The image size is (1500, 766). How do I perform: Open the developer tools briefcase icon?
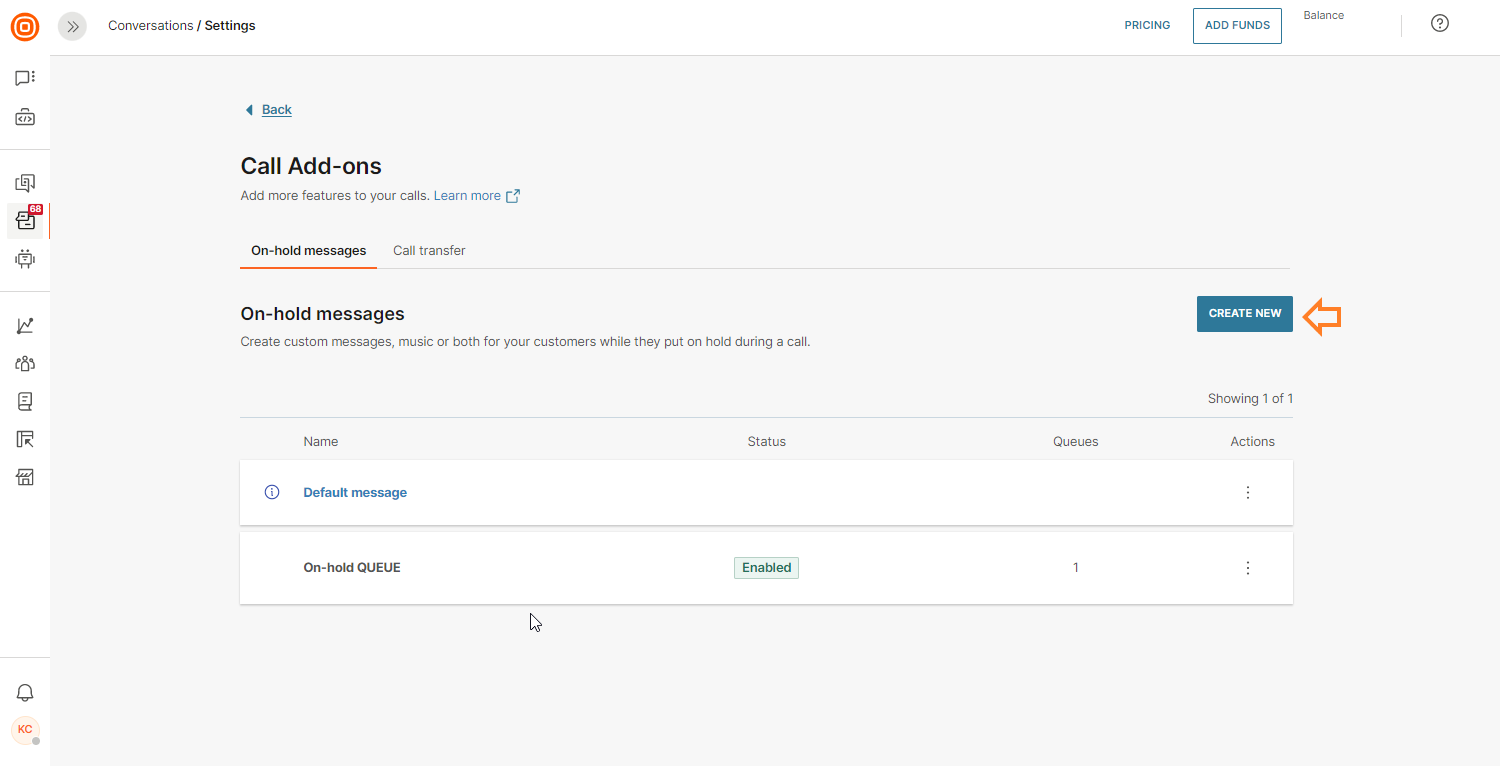[x=25, y=118]
